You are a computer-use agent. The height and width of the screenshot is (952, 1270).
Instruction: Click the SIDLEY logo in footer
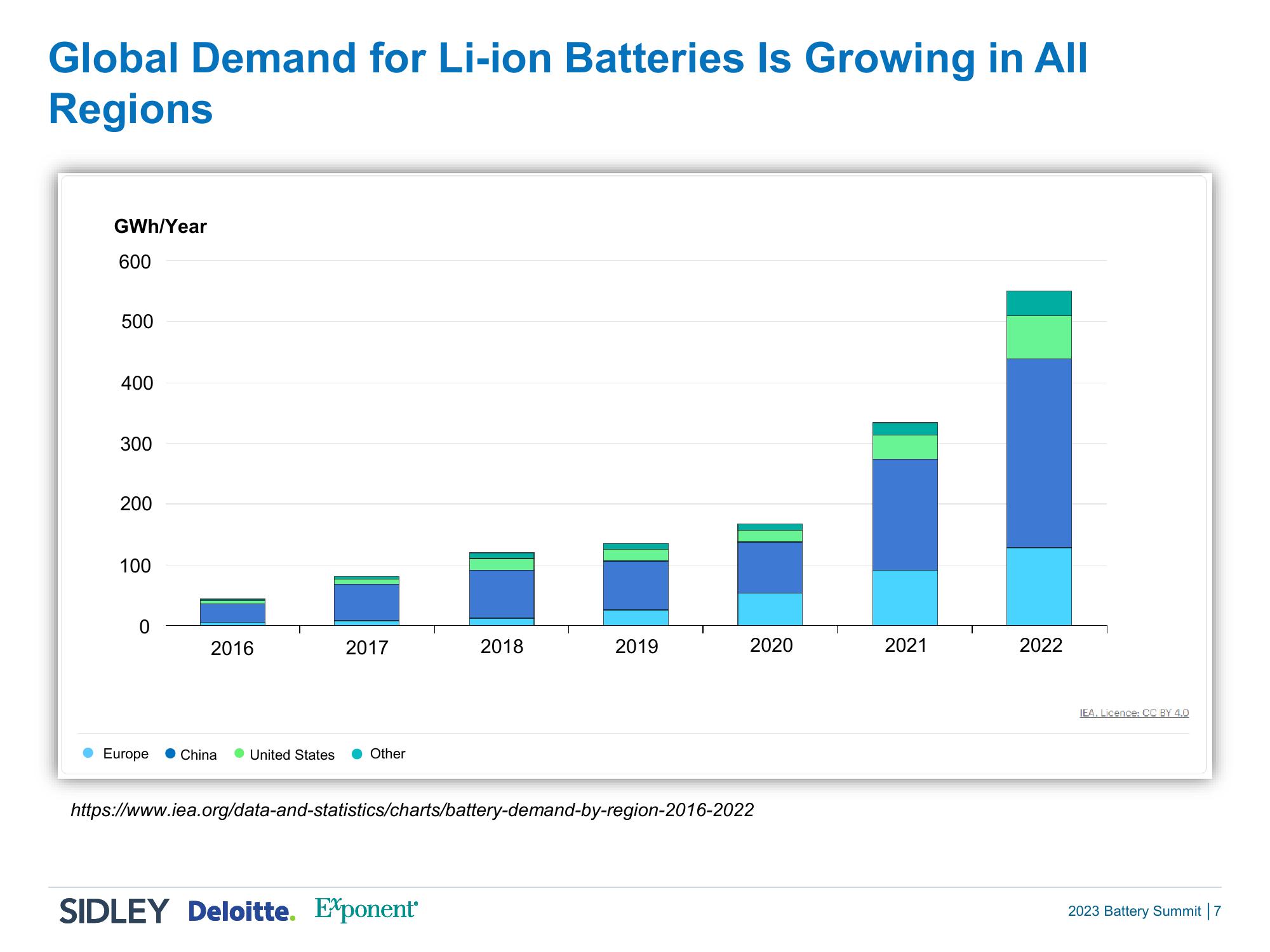114,911
